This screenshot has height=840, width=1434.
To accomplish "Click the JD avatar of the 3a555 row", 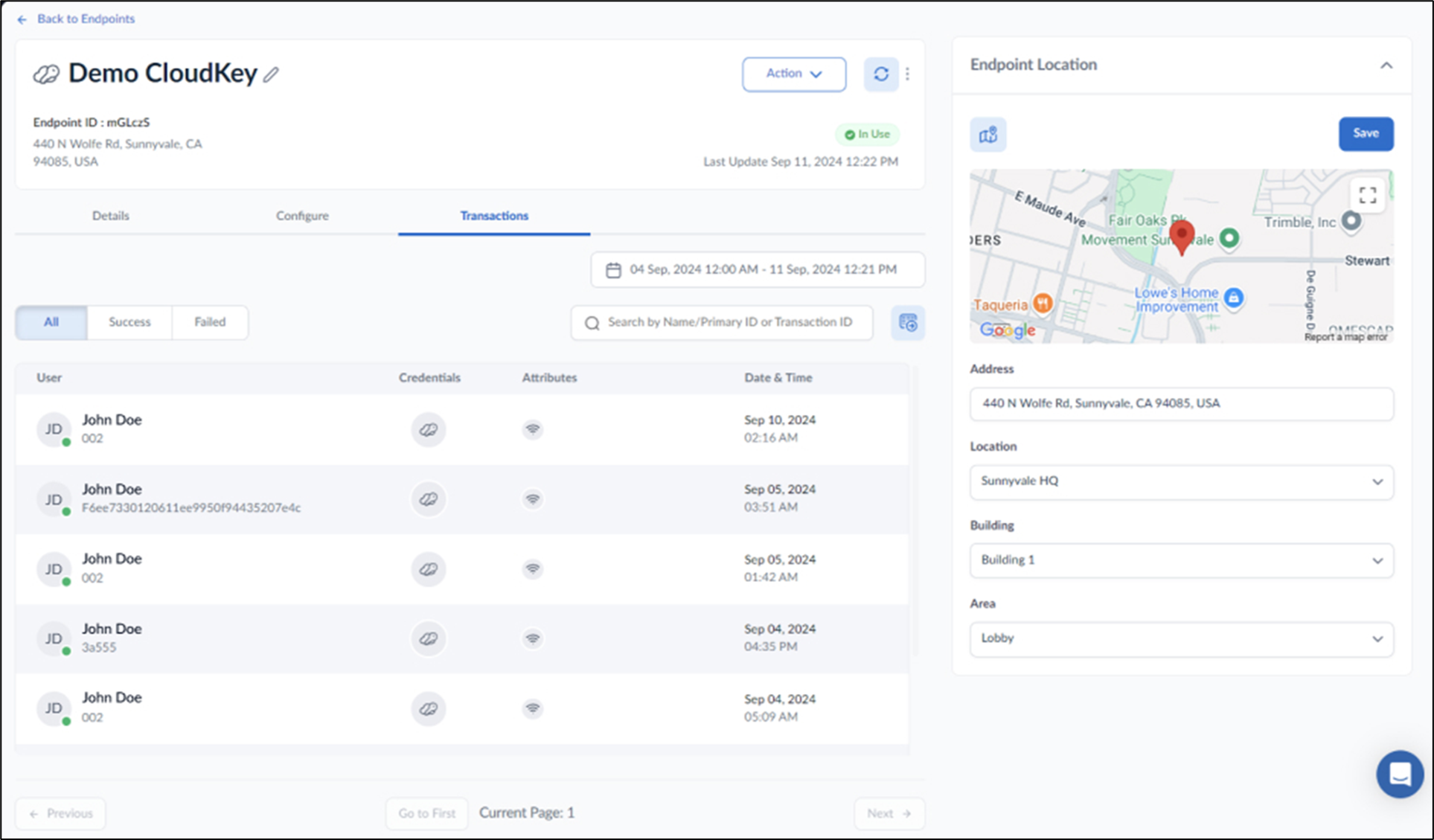I will tap(54, 638).
